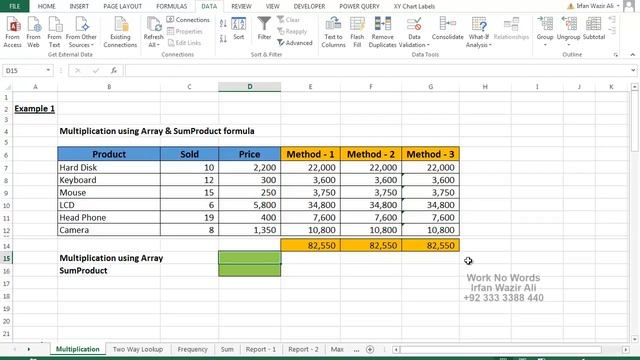Toggle the Filter funnel
Viewport: 640px width, 360px height.
[264, 29]
